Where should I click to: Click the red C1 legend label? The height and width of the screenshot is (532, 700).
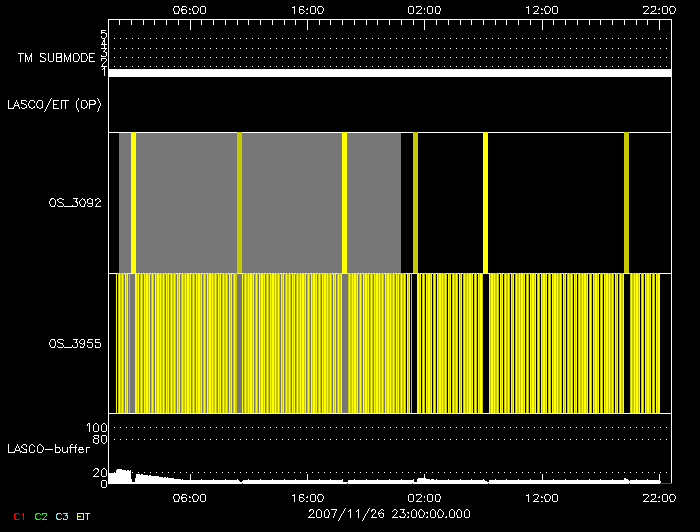(x=16, y=516)
